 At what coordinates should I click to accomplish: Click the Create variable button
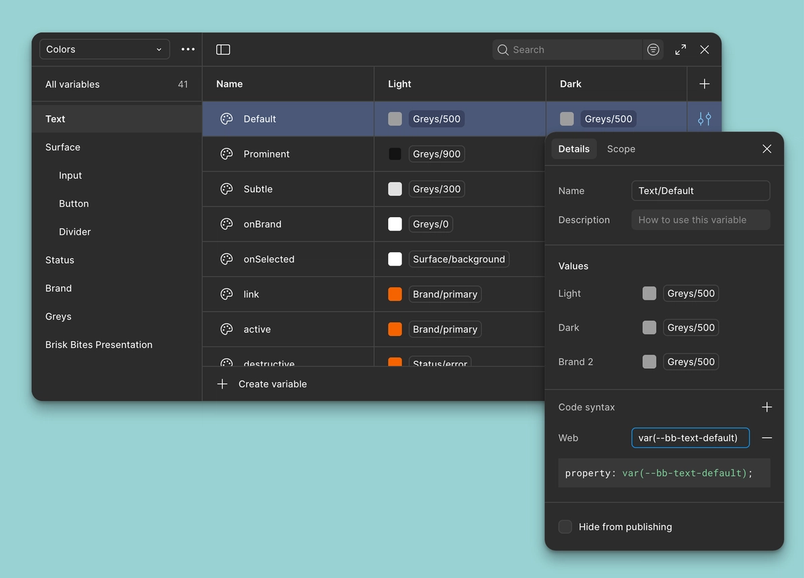click(262, 383)
